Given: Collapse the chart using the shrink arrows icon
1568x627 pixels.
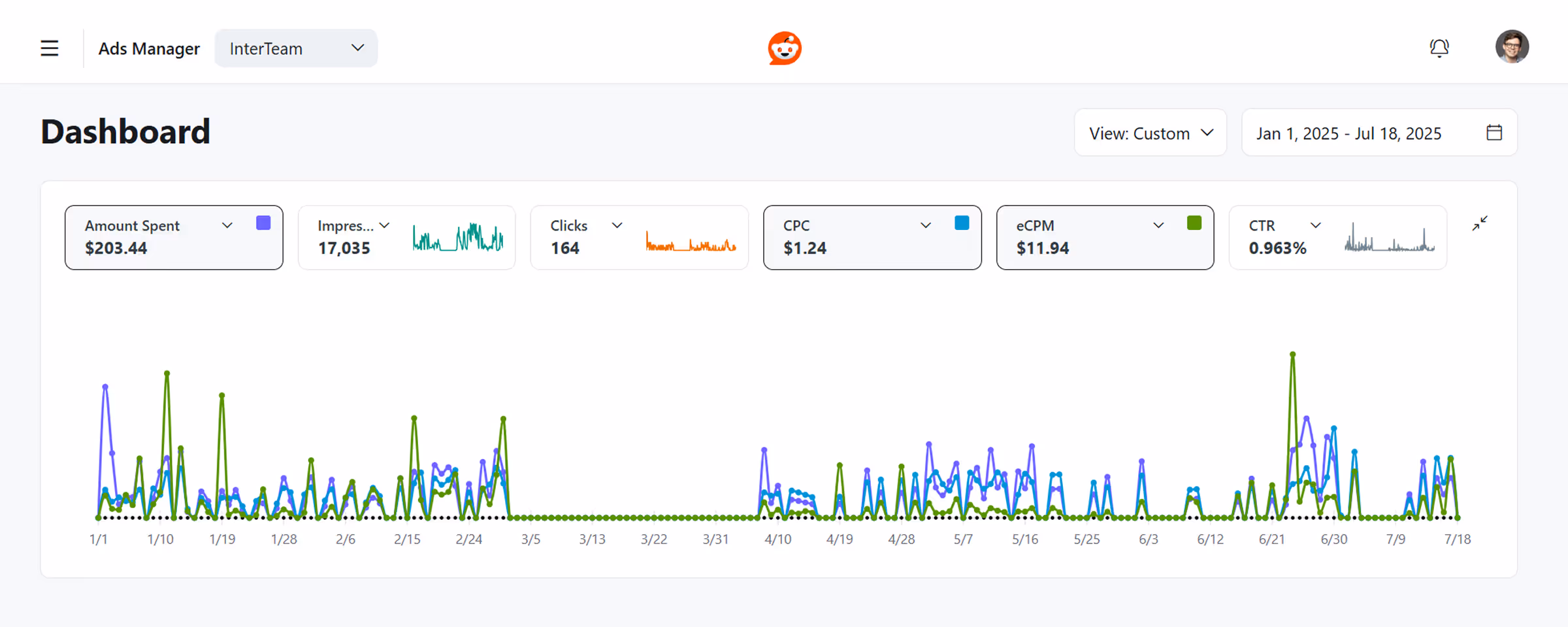Looking at the screenshot, I should click(x=1480, y=223).
